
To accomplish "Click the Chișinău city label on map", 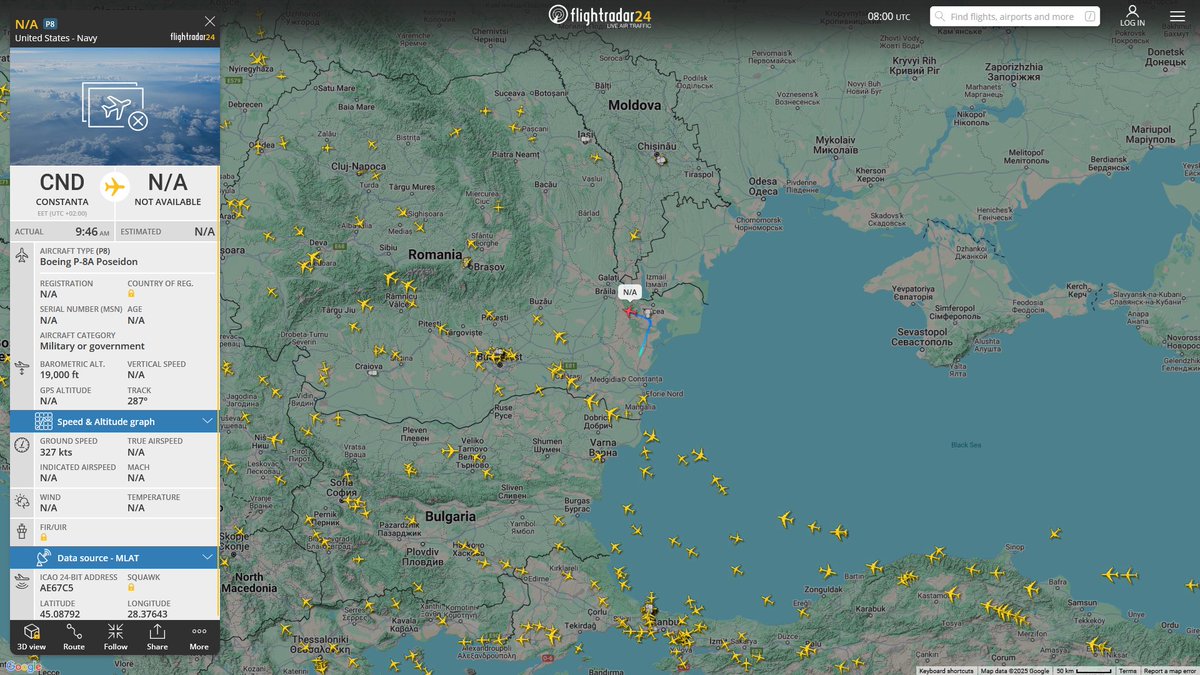I will [658, 145].
